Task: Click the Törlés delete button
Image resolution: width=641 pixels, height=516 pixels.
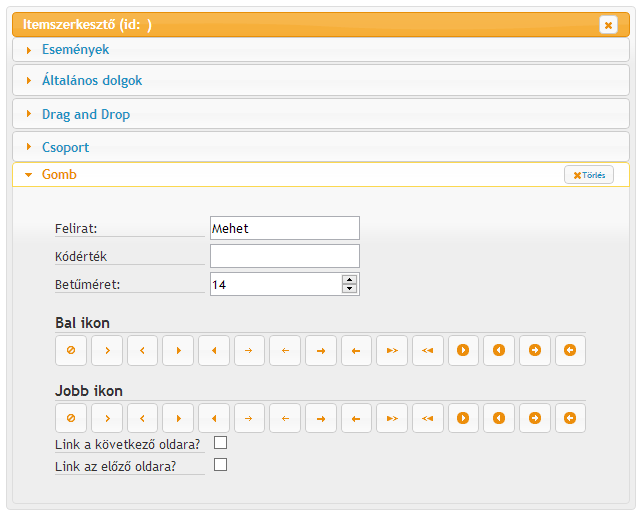Action: pos(589,175)
